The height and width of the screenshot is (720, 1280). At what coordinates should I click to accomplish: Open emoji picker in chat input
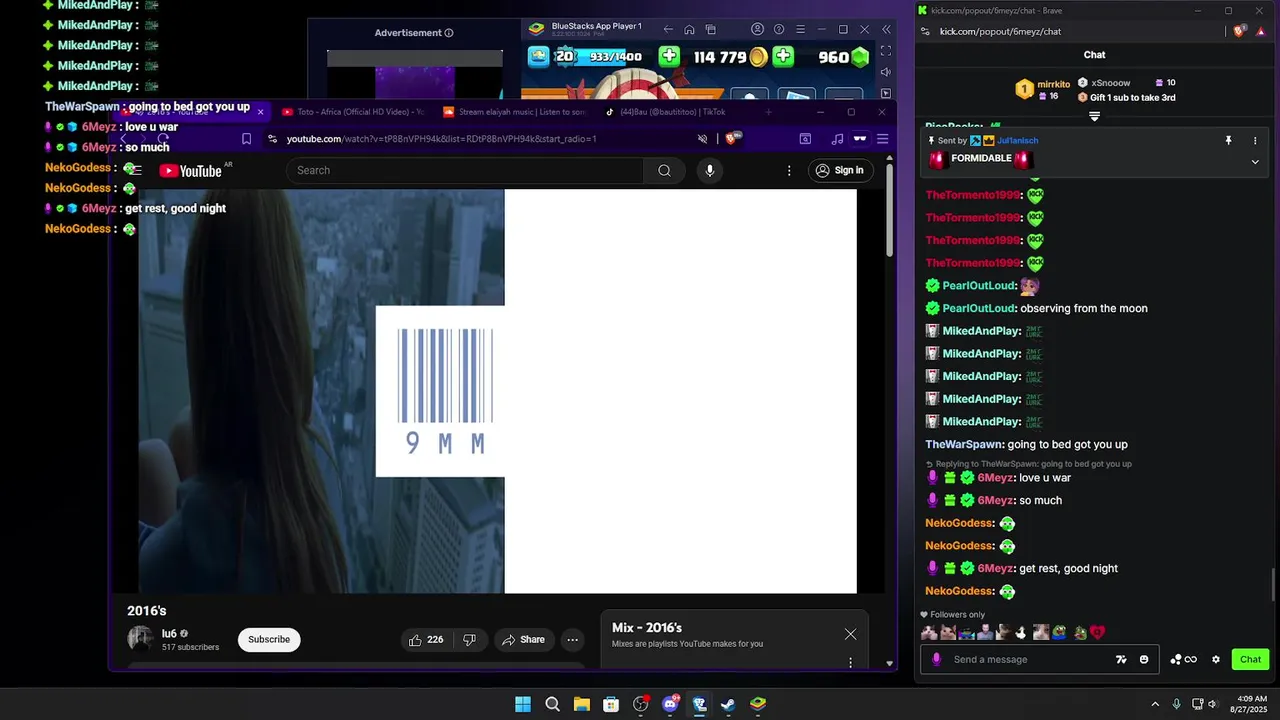click(x=1144, y=660)
